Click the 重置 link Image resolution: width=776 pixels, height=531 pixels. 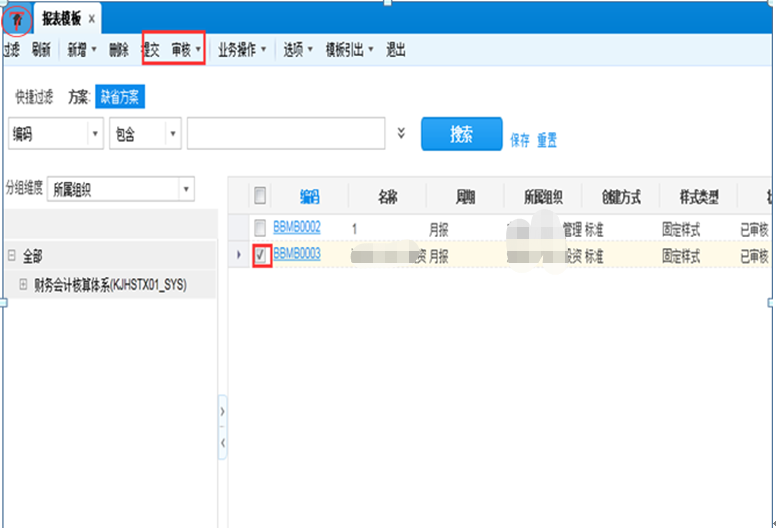(546, 141)
